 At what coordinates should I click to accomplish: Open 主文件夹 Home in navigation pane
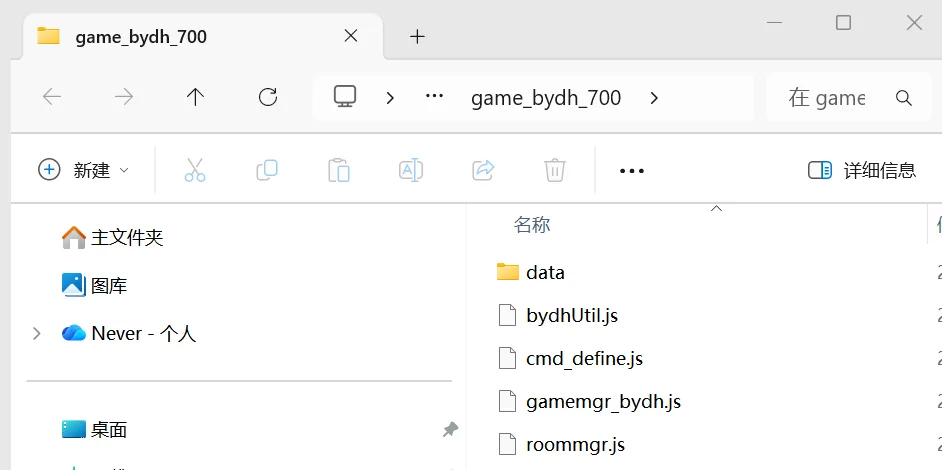point(127,237)
